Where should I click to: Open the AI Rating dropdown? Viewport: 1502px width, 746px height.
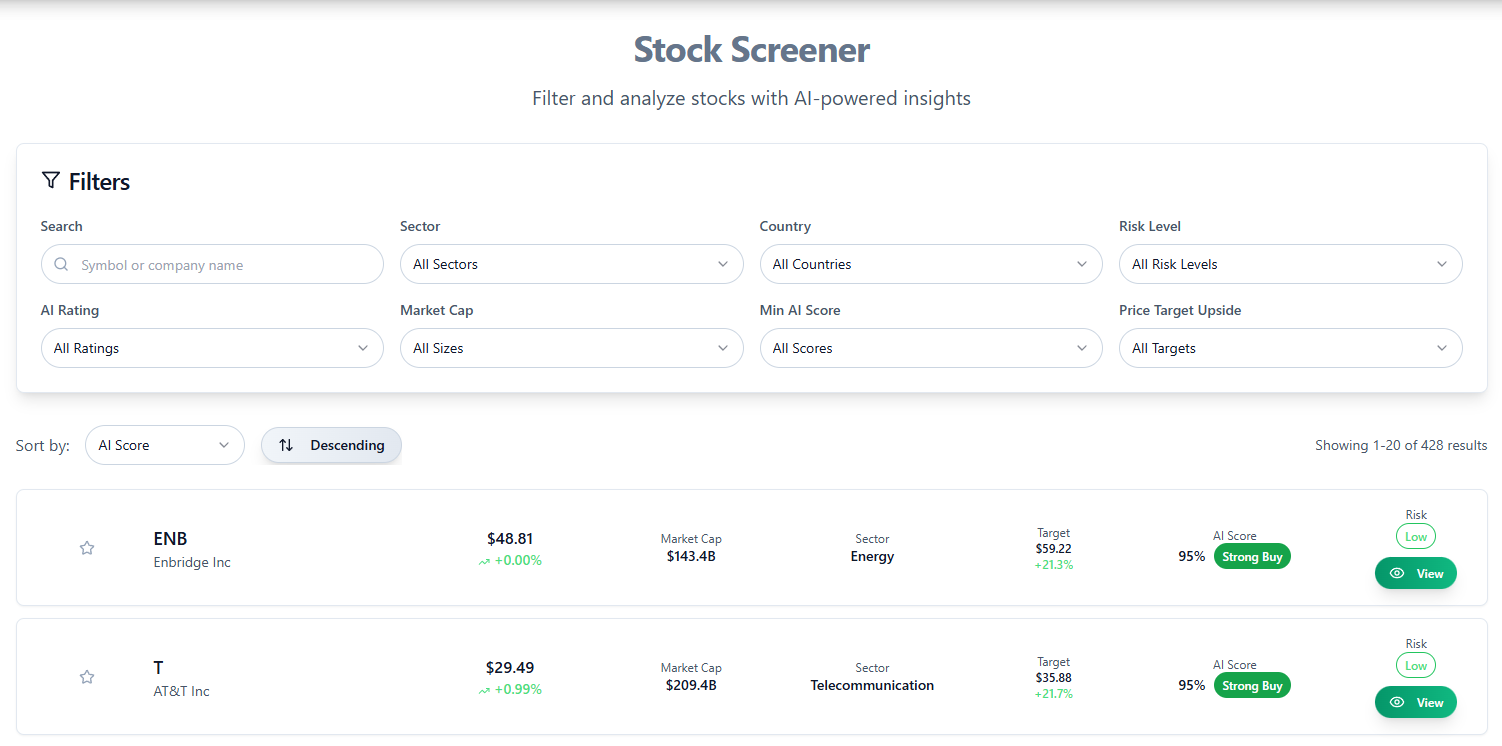coord(211,347)
